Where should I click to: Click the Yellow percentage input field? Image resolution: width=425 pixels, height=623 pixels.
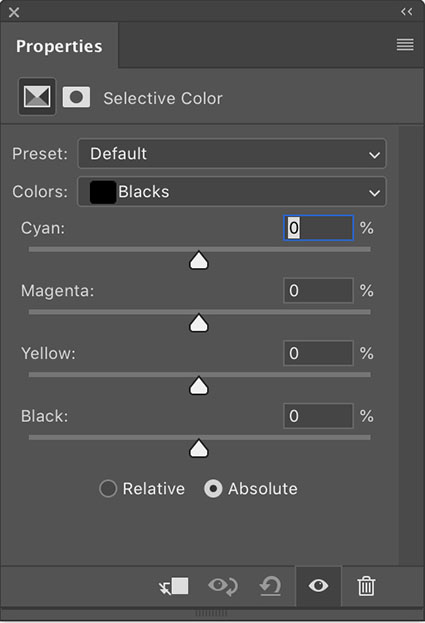coord(318,353)
